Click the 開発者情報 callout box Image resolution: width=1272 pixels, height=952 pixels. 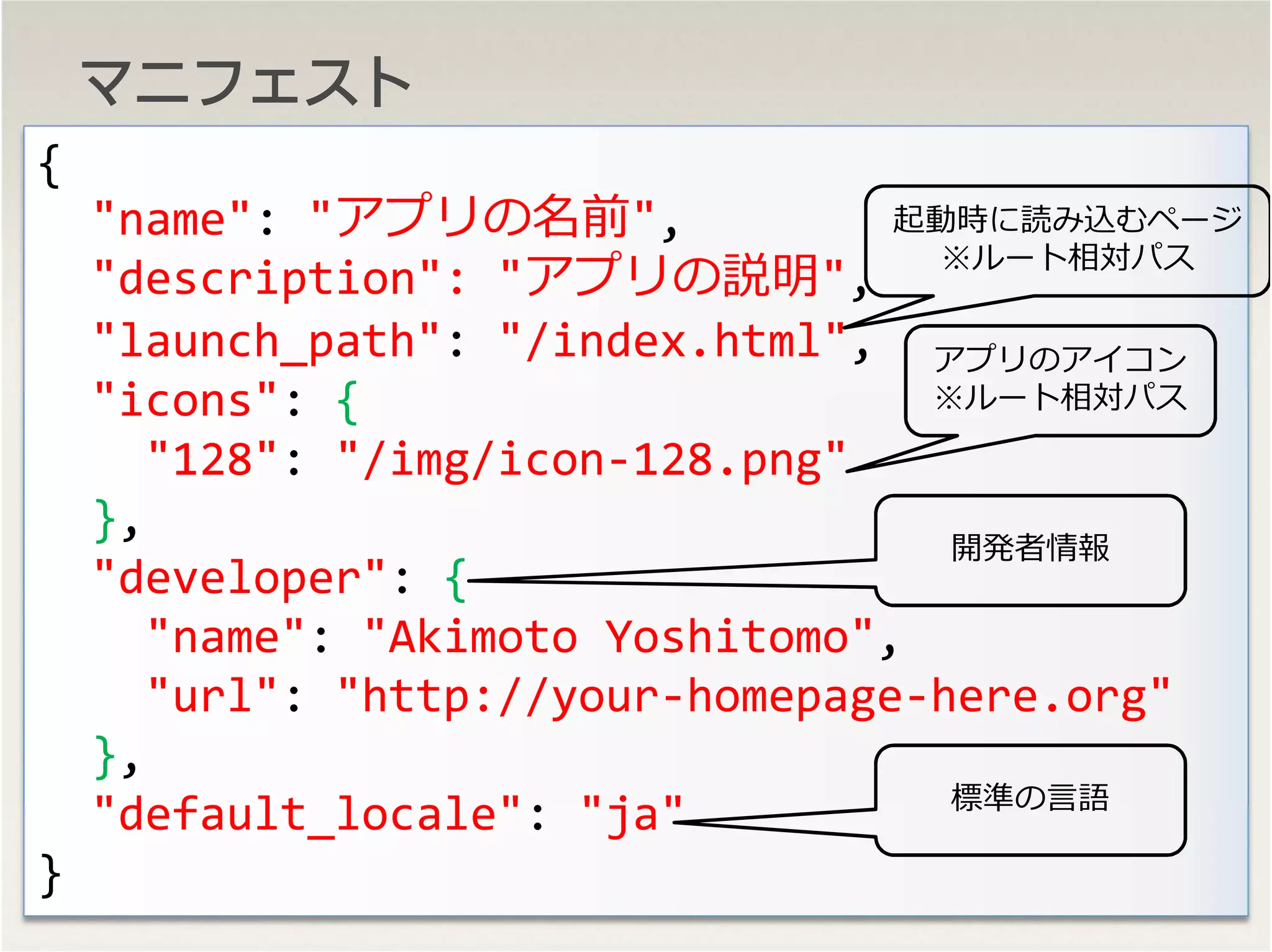pos(1030,550)
